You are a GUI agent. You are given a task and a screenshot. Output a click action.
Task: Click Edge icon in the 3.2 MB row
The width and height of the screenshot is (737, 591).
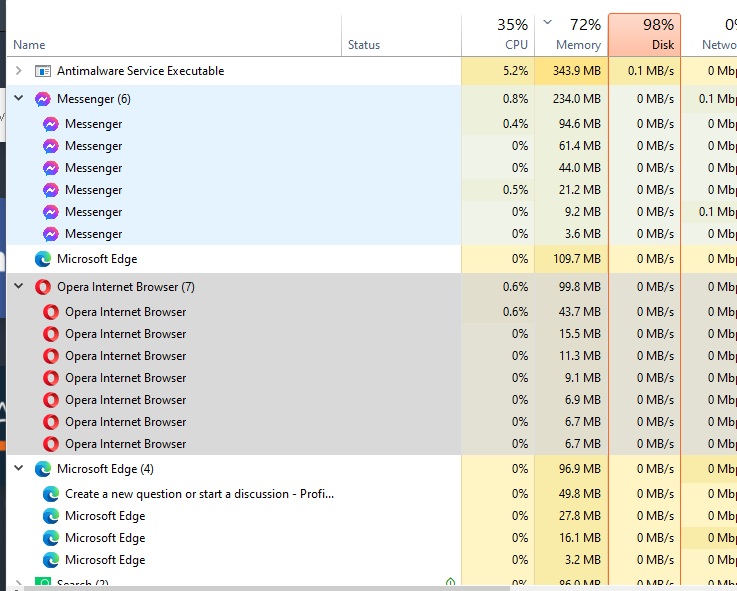coord(51,560)
